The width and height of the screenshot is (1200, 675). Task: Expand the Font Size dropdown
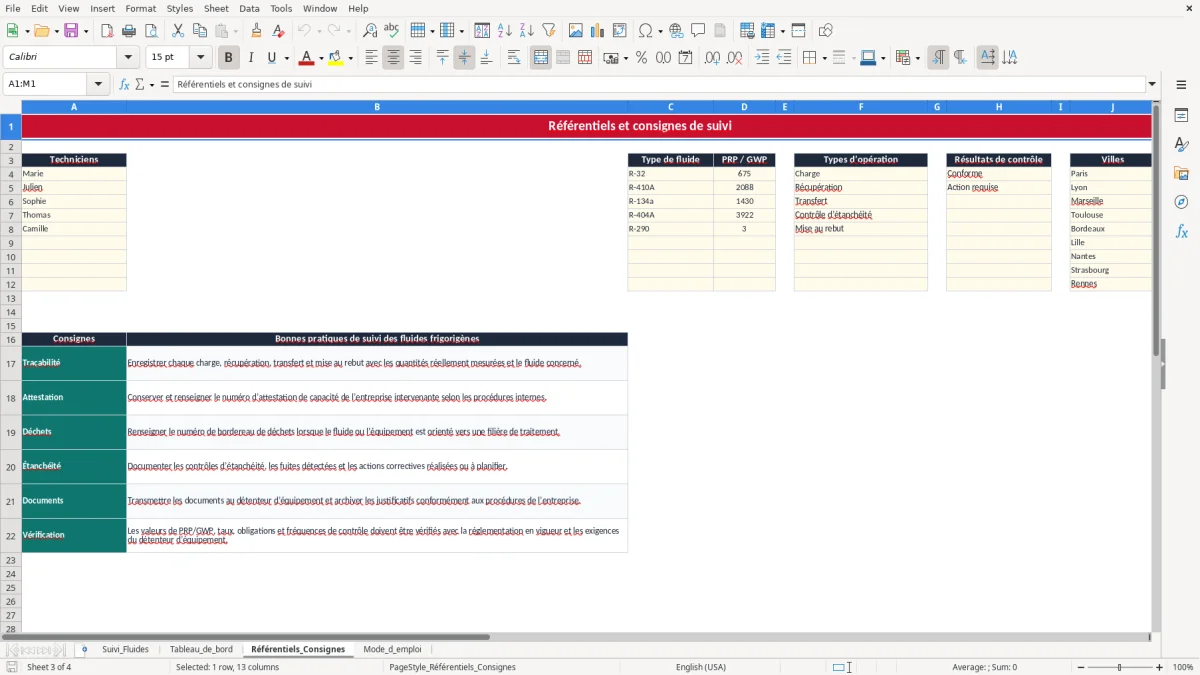coord(200,58)
